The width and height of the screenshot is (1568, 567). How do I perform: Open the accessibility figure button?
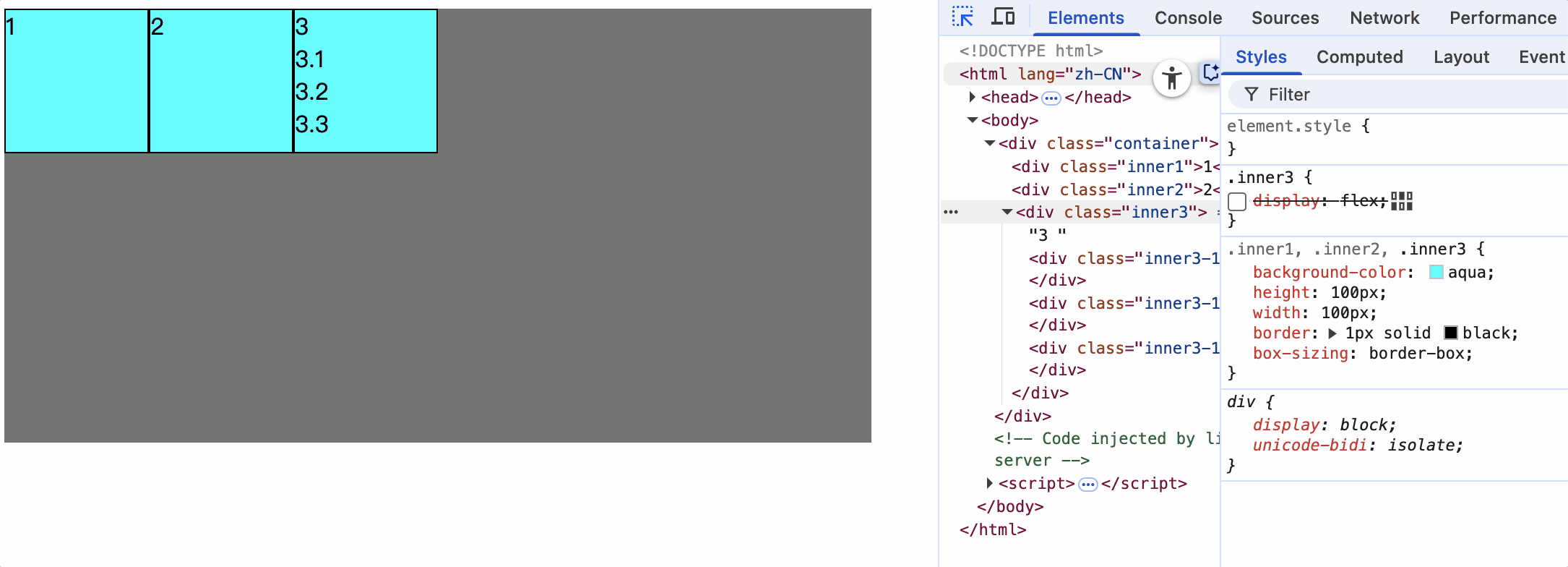(x=1172, y=78)
